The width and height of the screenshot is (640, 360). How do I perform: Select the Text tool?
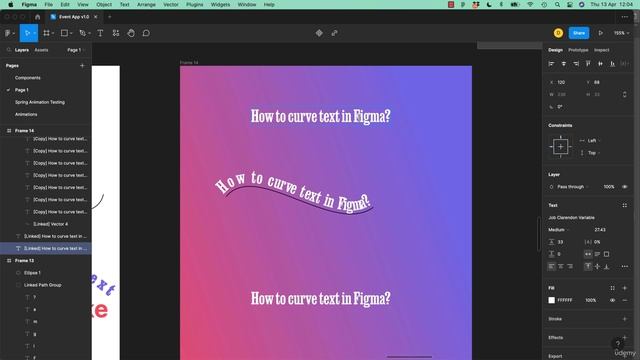click(100, 33)
